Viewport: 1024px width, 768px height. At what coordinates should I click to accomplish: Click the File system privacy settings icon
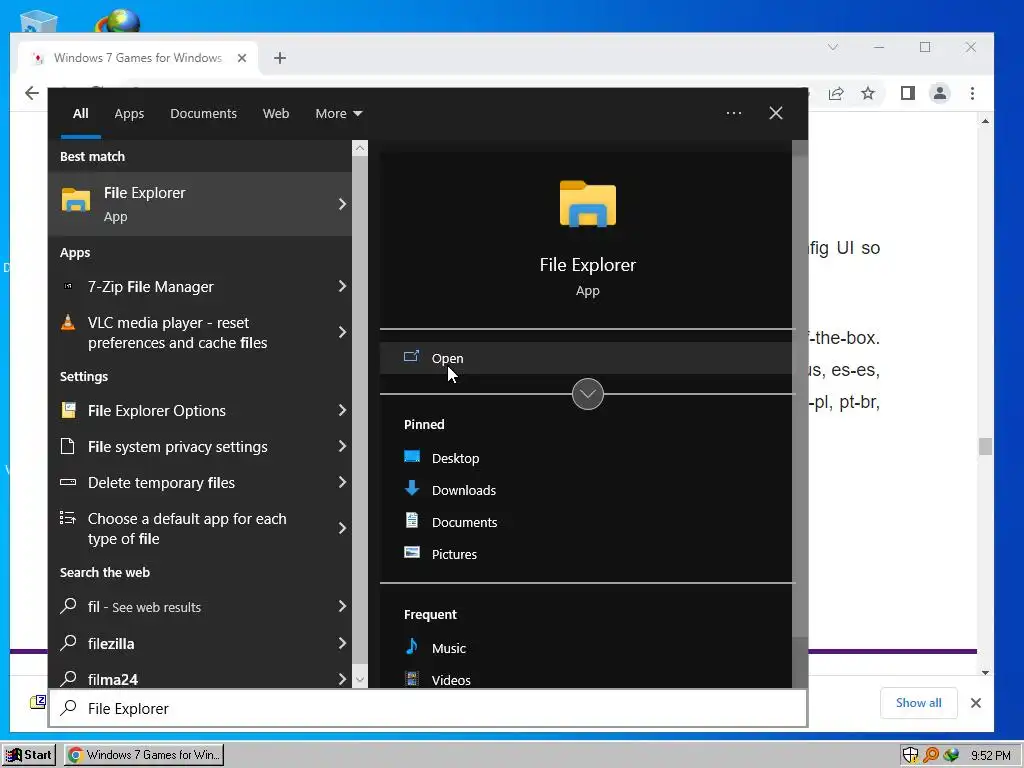(x=68, y=446)
